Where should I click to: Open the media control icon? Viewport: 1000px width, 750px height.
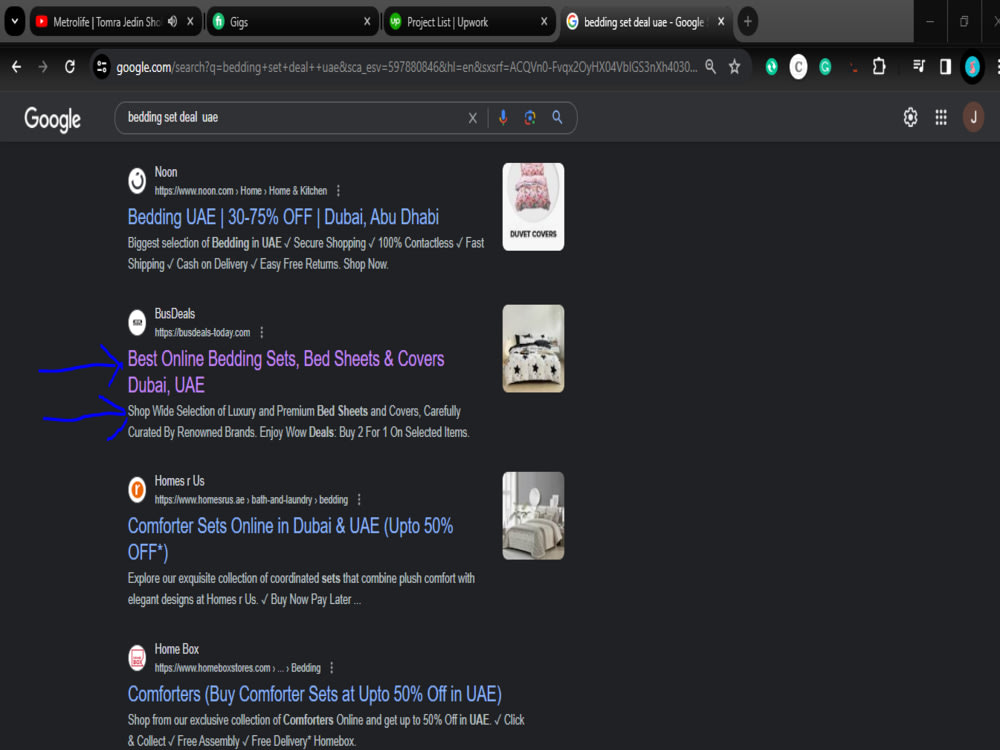click(x=918, y=66)
